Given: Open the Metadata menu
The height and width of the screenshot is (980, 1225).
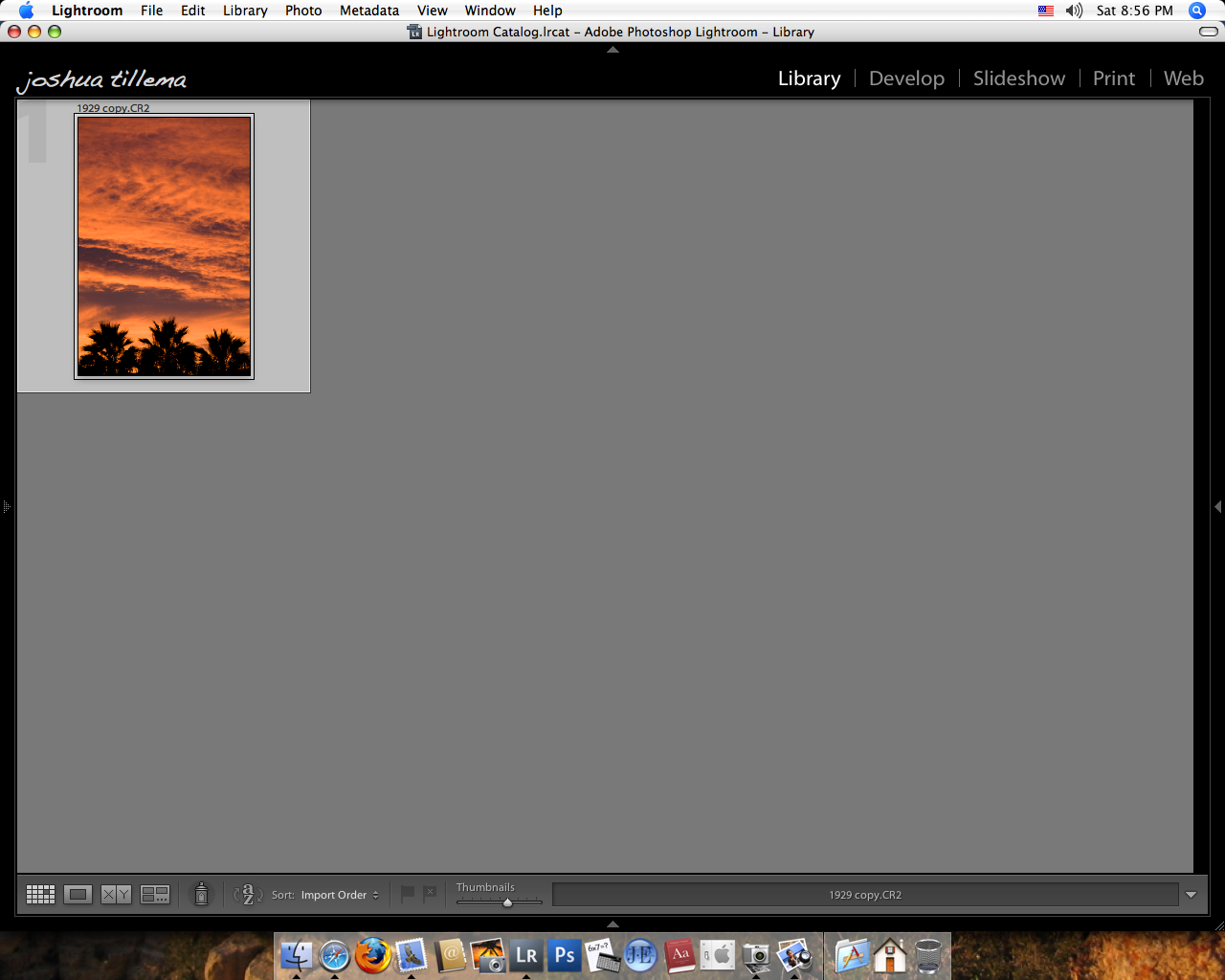Looking at the screenshot, I should pos(369,11).
